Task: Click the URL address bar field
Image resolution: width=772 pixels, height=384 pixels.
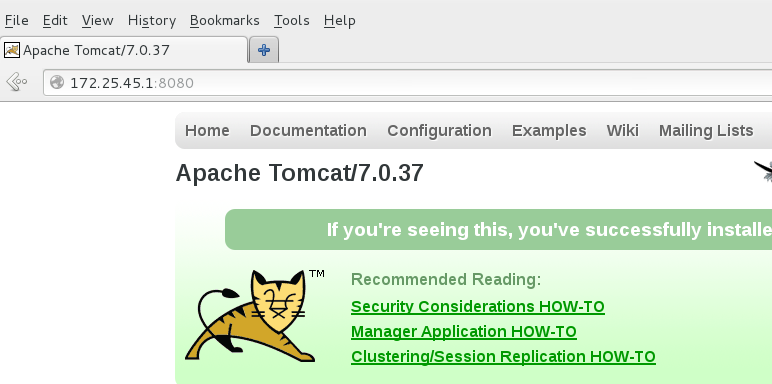Action: [408, 82]
